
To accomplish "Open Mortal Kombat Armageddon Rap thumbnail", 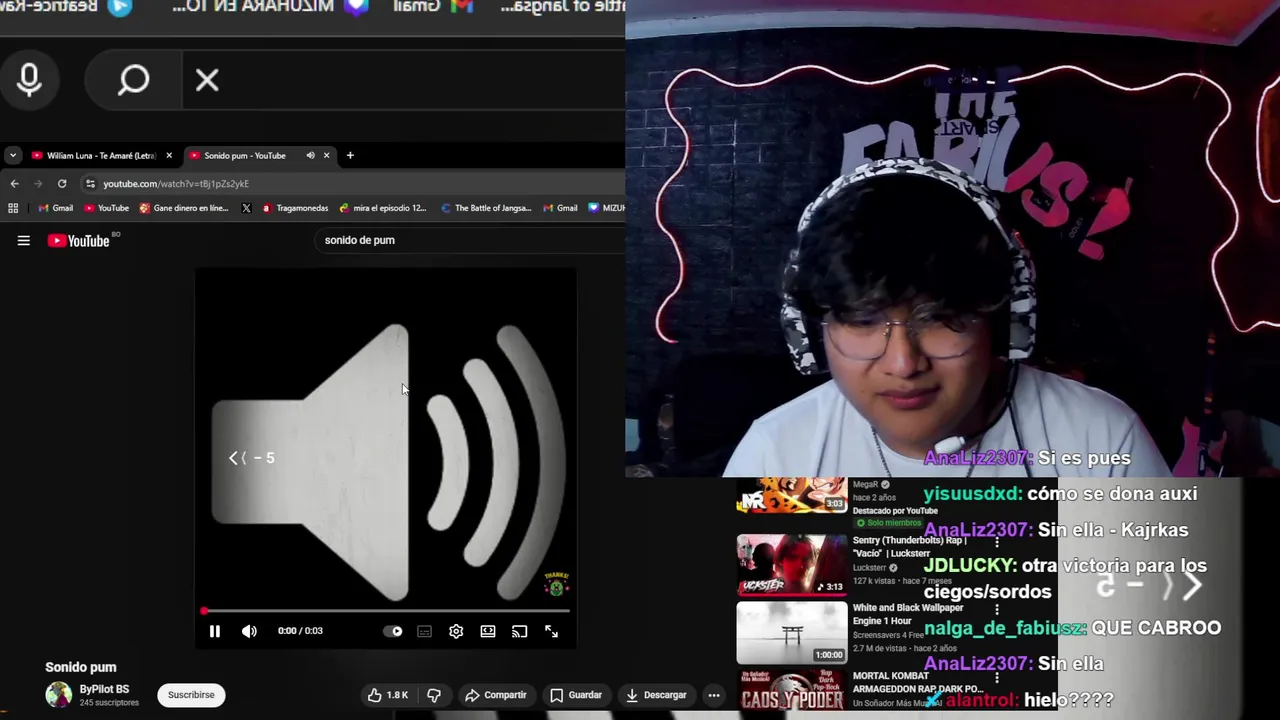I will coord(791,692).
